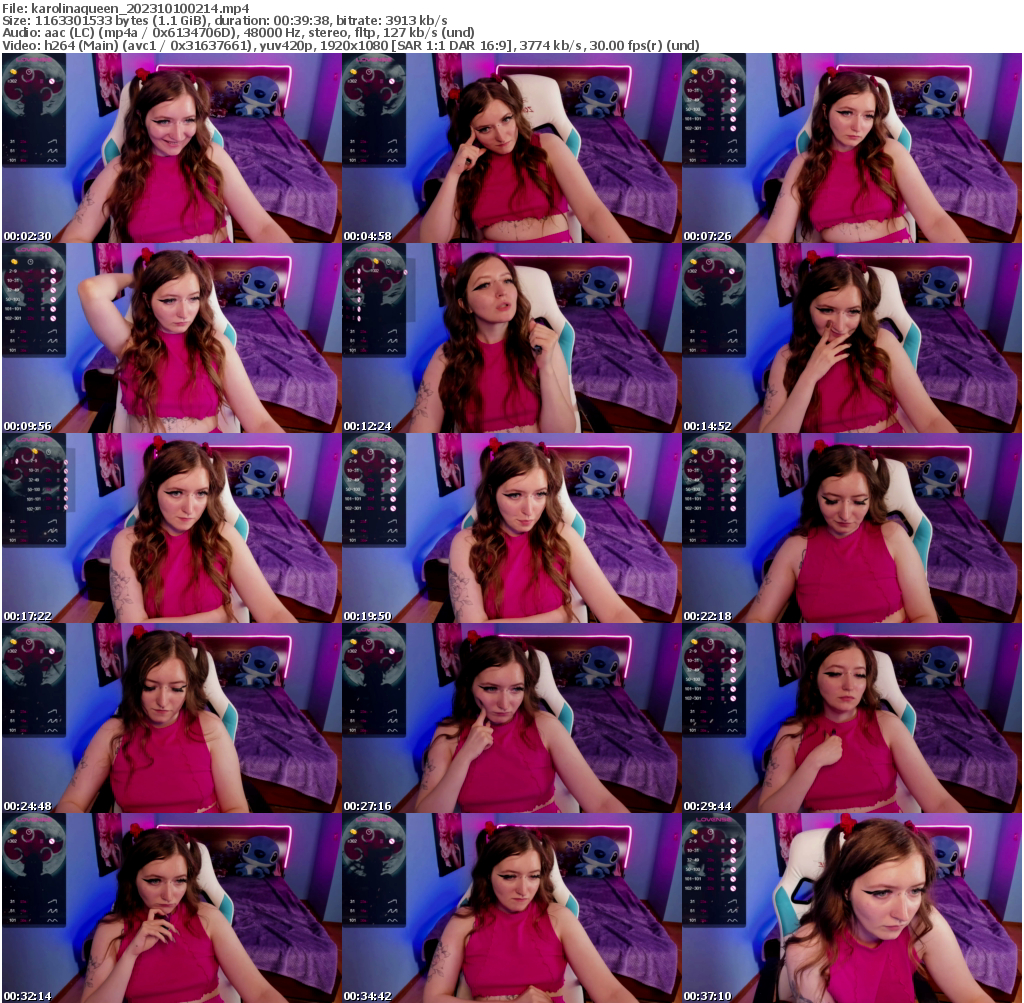This screenshot has width=1024, height=1003.
Task: Select the 00:27:16 thumbnail
Action: click(x=511, y=718)
